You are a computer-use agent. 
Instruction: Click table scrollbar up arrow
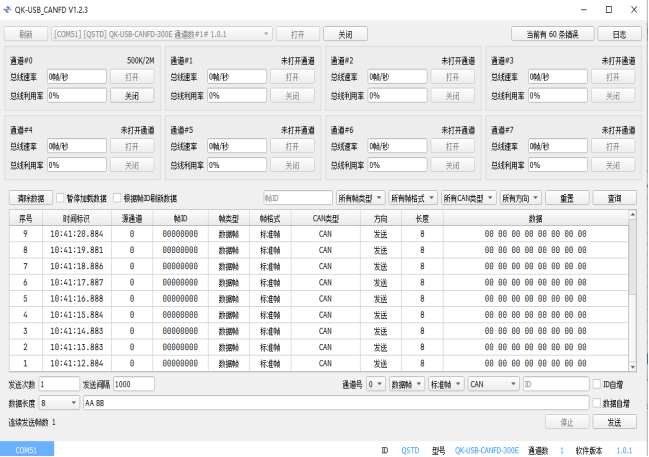632,214
